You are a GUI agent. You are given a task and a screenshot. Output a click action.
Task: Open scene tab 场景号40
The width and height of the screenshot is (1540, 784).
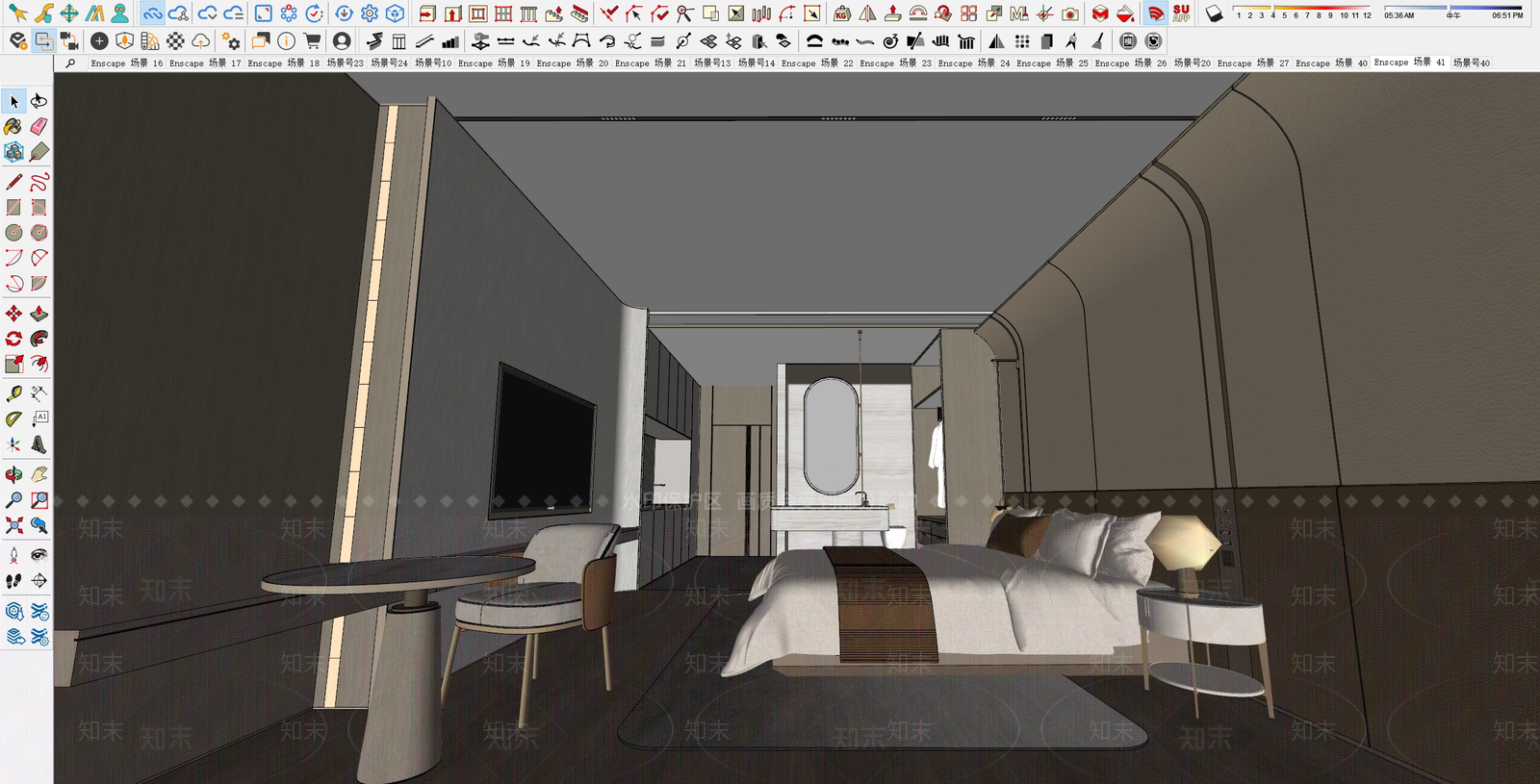[x=1472, y=63]
